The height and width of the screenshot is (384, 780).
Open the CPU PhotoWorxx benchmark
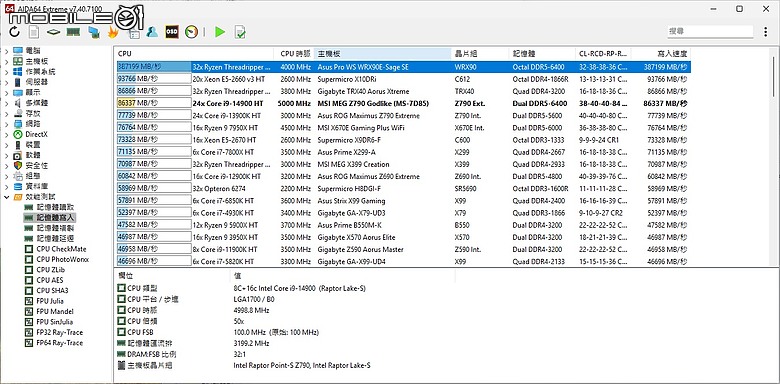pyautogui.click(x=63, y=259)
